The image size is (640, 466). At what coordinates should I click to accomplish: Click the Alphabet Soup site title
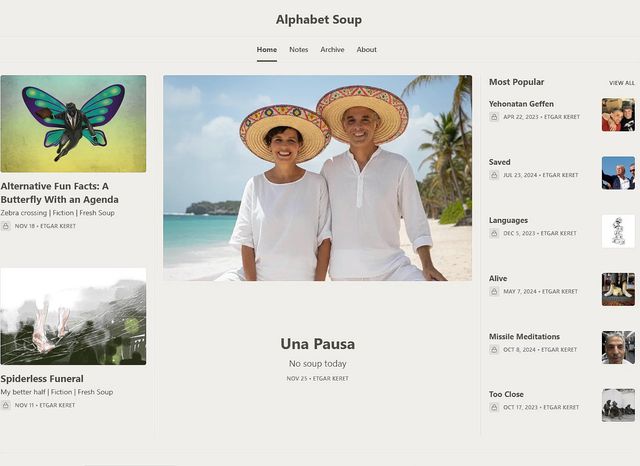tap(319, 19)
